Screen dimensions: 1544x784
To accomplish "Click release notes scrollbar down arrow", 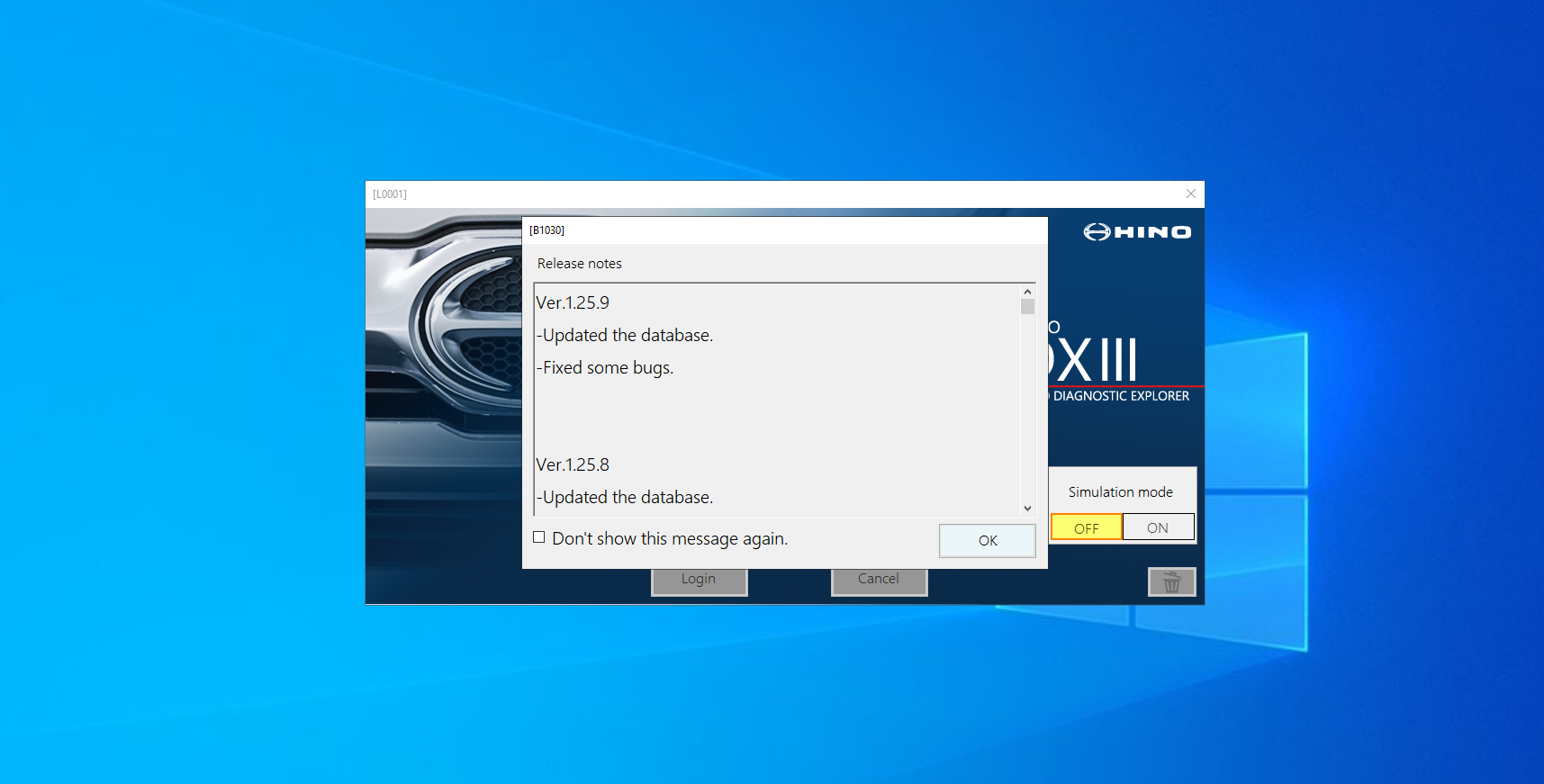I will click(x=1027, y=508).
